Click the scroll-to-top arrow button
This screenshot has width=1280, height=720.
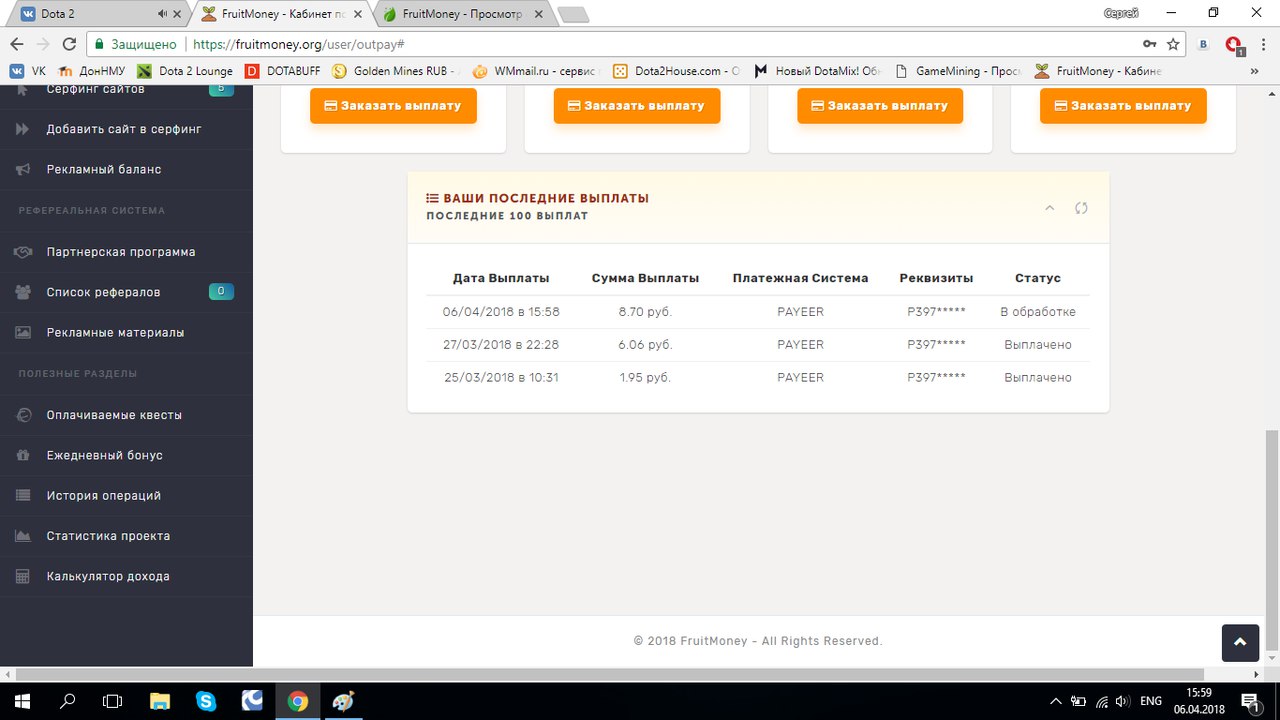1240,643
